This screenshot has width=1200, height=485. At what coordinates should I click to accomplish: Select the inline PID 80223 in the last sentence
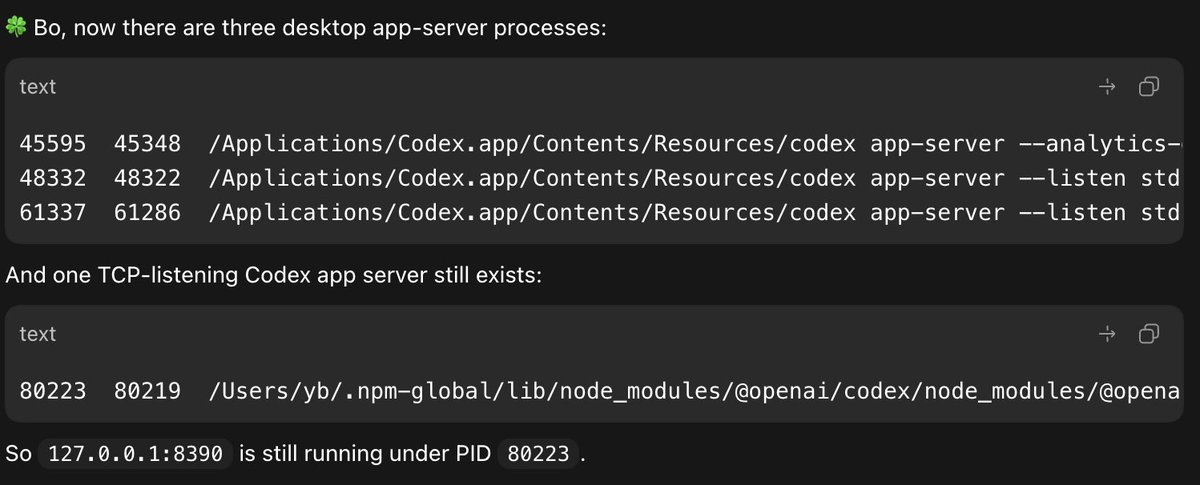(538, 455)
